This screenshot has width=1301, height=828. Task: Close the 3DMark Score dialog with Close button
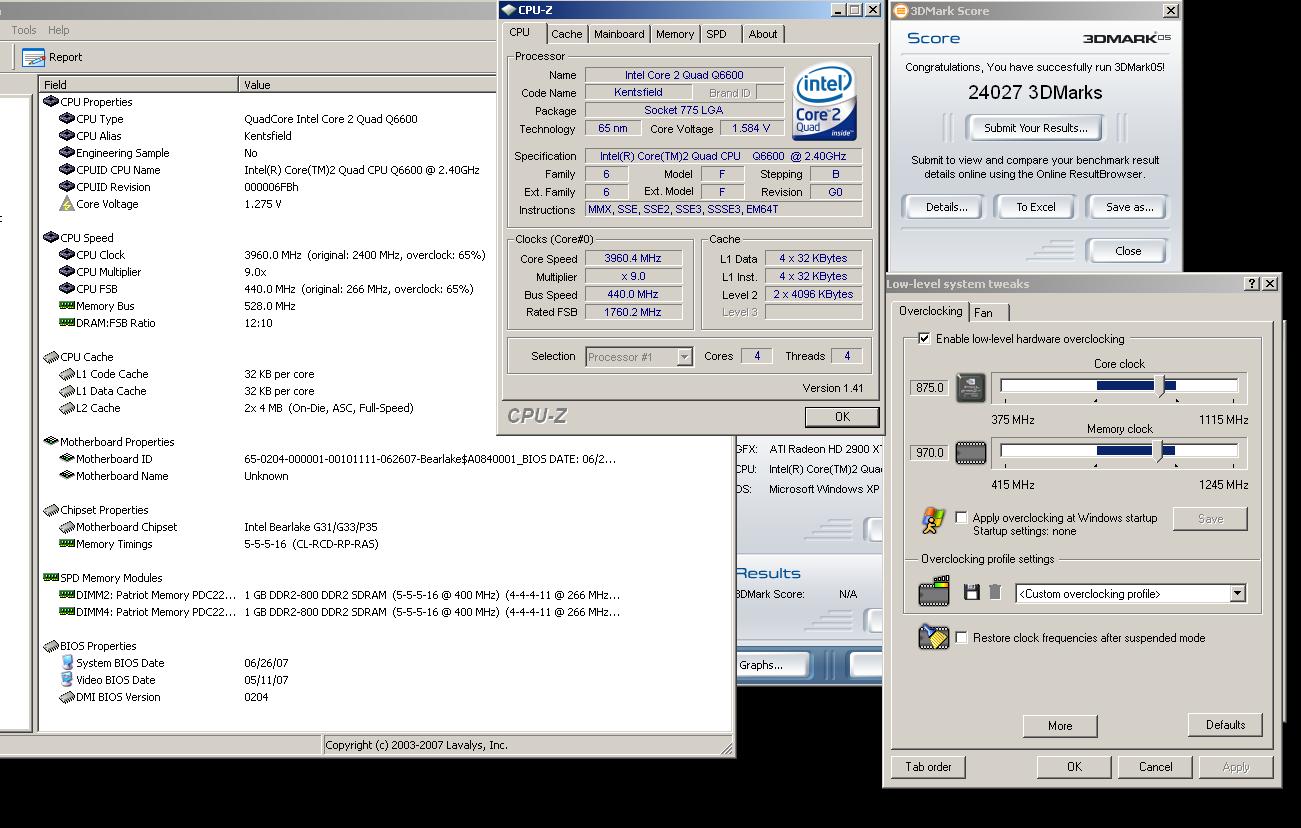pos(1128,251)
